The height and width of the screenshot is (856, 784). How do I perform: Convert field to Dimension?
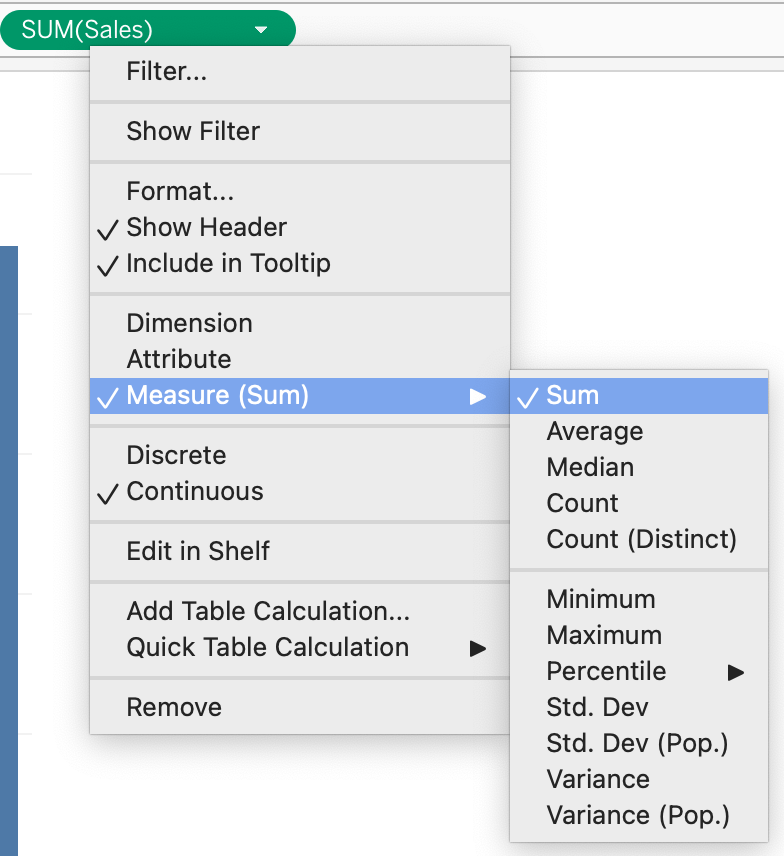point(189,323)
